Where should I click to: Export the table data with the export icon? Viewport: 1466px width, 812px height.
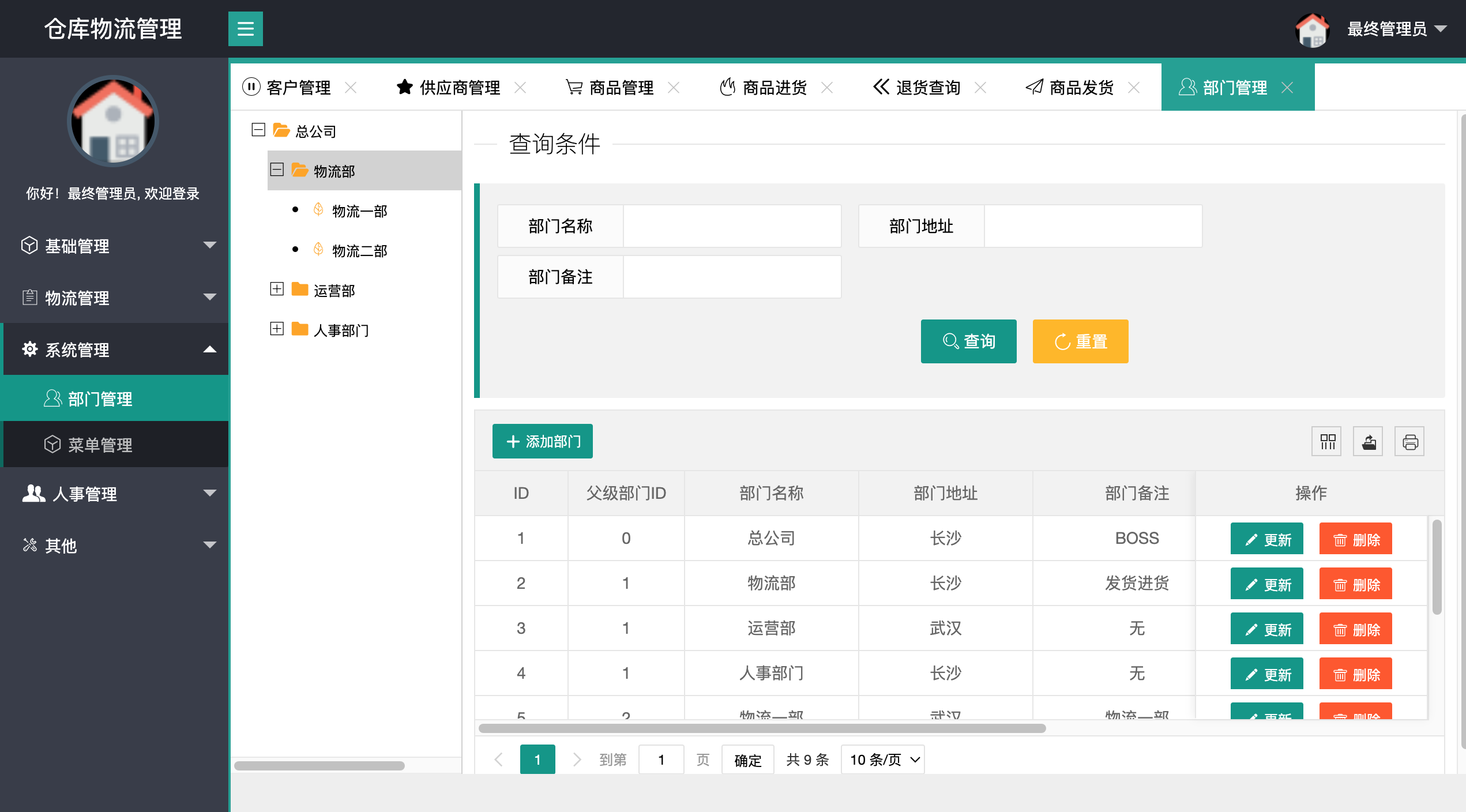pyautogui.click(x=1369, y=442)
